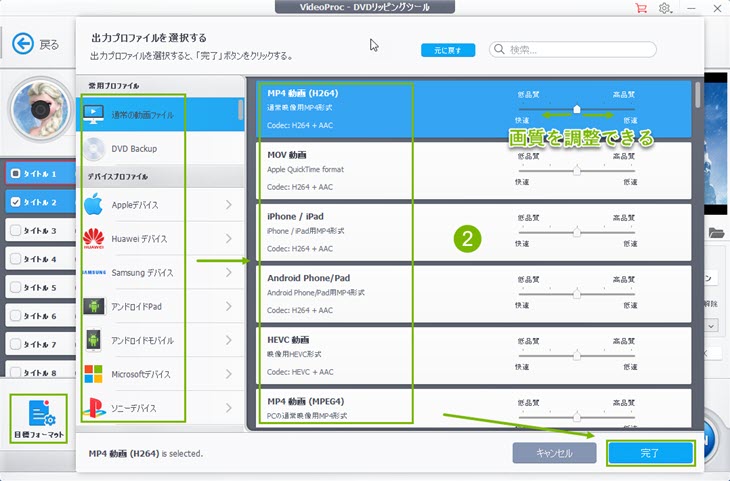730x481 pixels.
Task: Choose the MP4 動画 (MPEG4) profile
Action: 473,408
